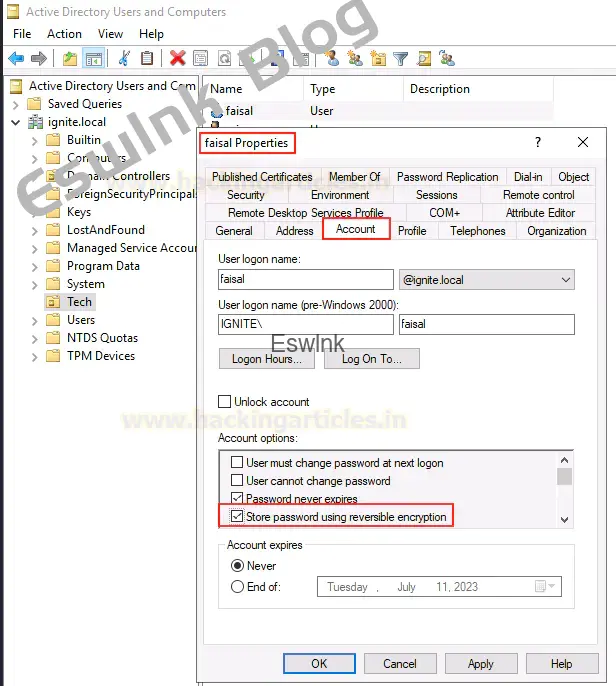Expand the Builtin tree node
The image size is (616, 686).
pos(36,140)
